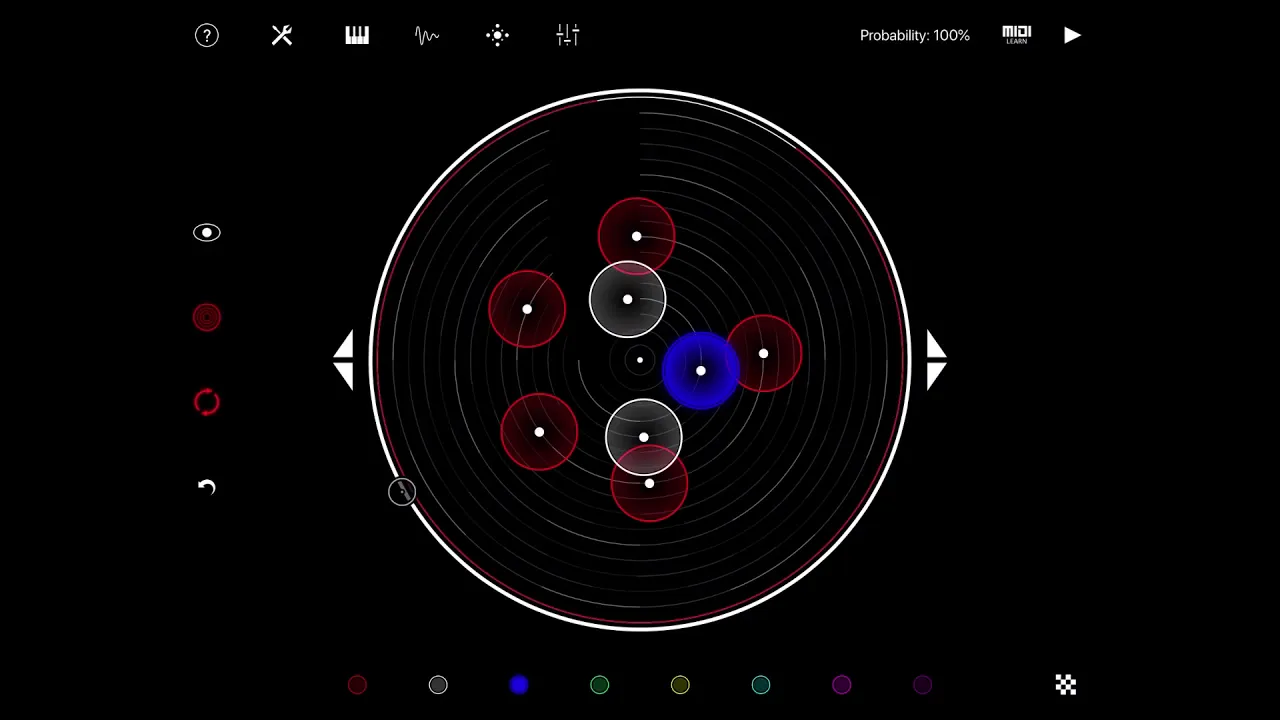Select the lower-left red node
Image resolution: width=1280 pixels, height=720 pixels.
539,432
